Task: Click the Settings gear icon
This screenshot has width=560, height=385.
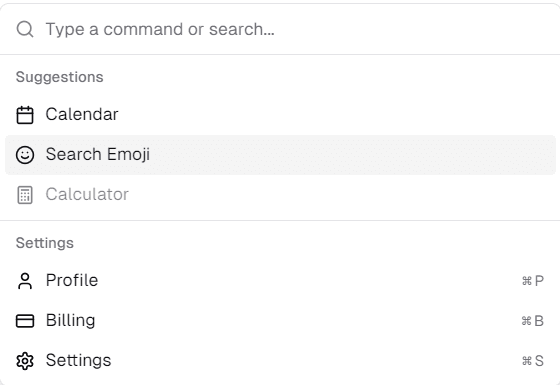Action: 25,361
